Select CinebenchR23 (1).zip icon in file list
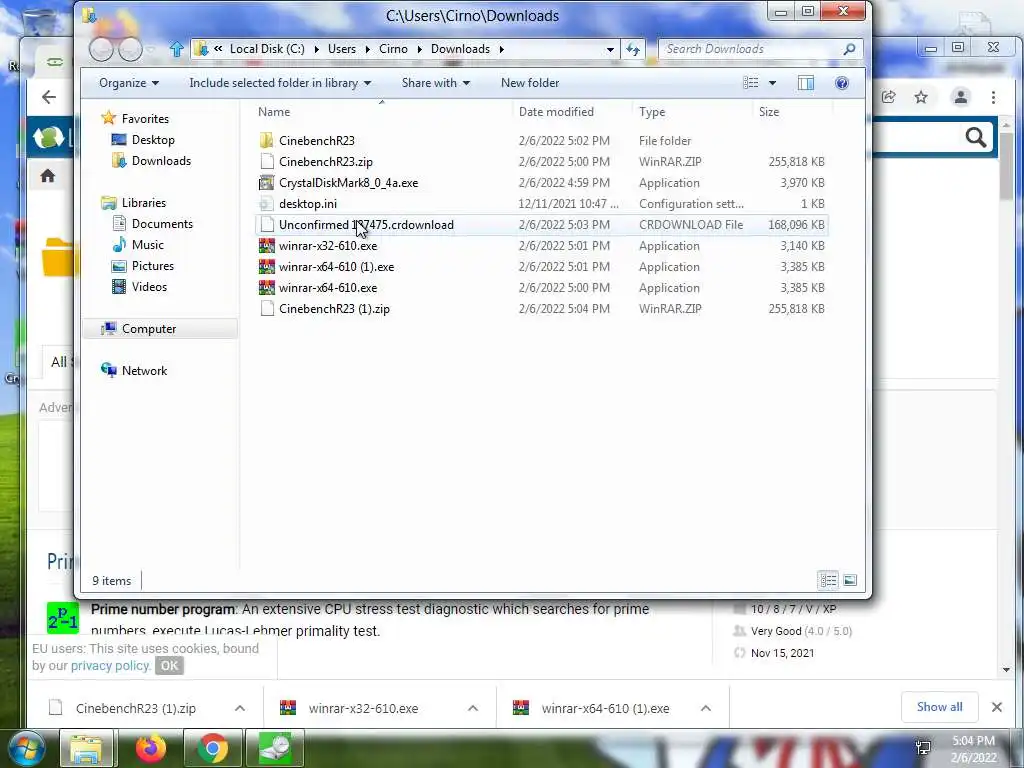 [x=266, y=308]
